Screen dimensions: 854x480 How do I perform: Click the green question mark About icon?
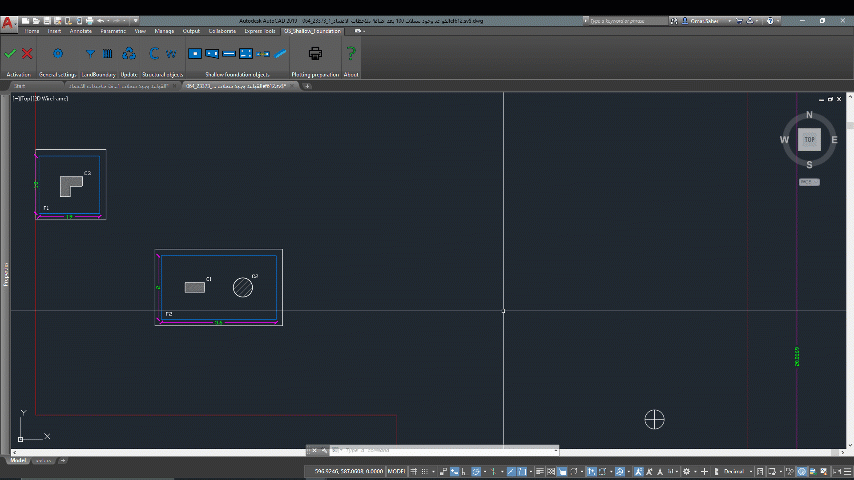(351, 53)
